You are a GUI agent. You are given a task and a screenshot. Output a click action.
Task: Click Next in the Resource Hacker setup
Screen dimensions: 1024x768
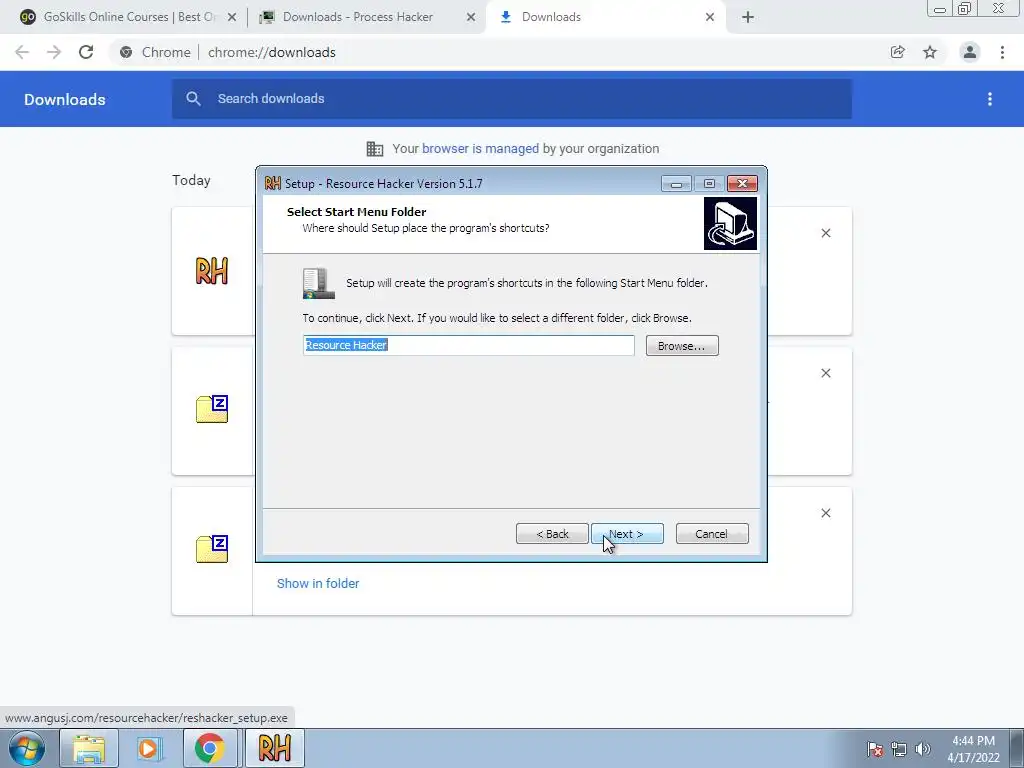tap(627, 534)
